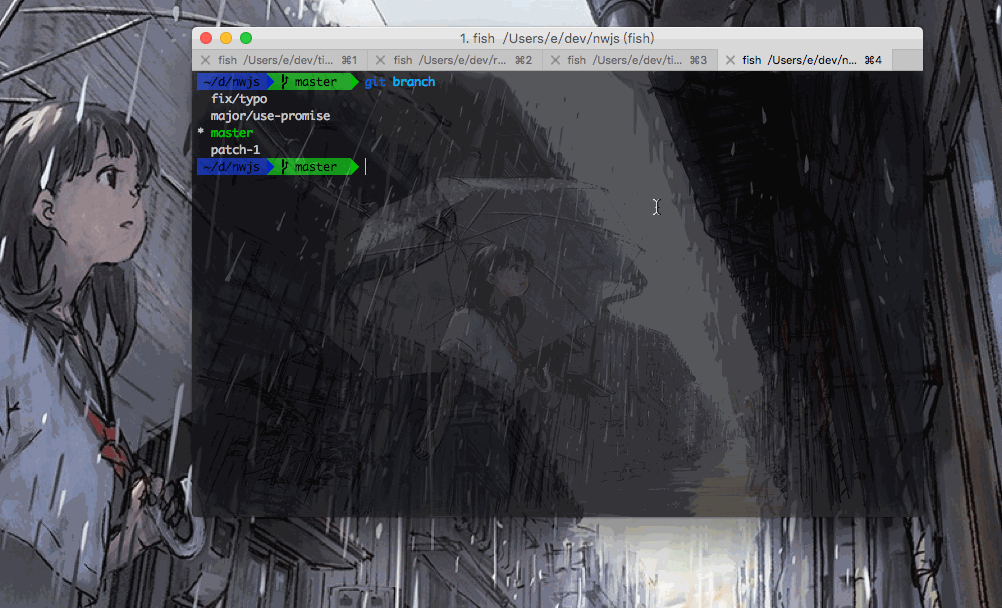Click the red close window button

point(206,38)
